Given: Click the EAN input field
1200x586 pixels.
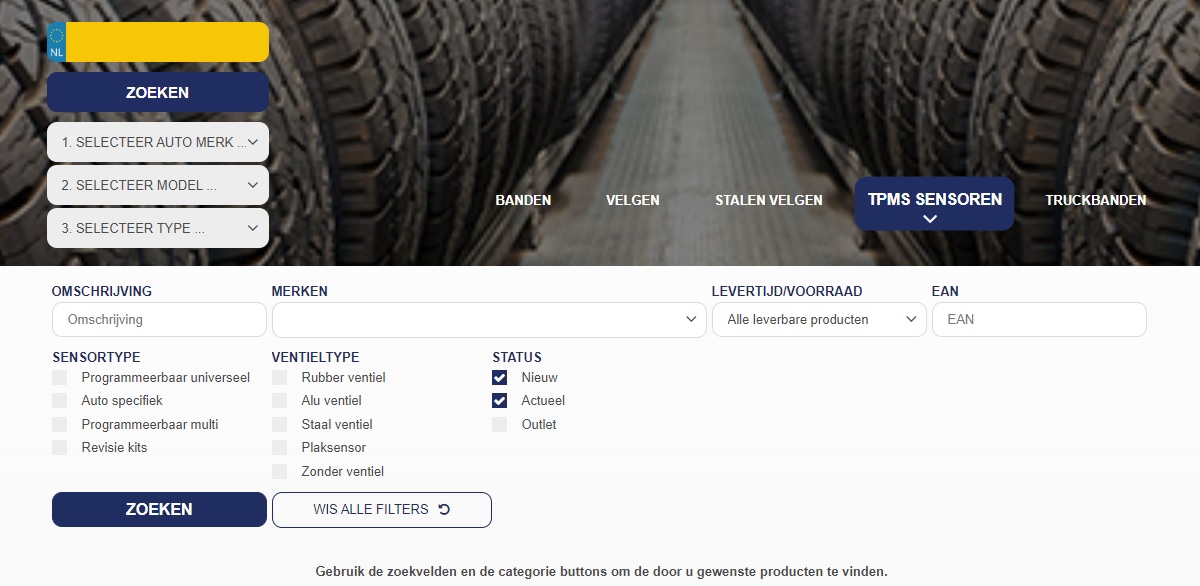Looking at the screenshot, I should (x=1039, y=320).
